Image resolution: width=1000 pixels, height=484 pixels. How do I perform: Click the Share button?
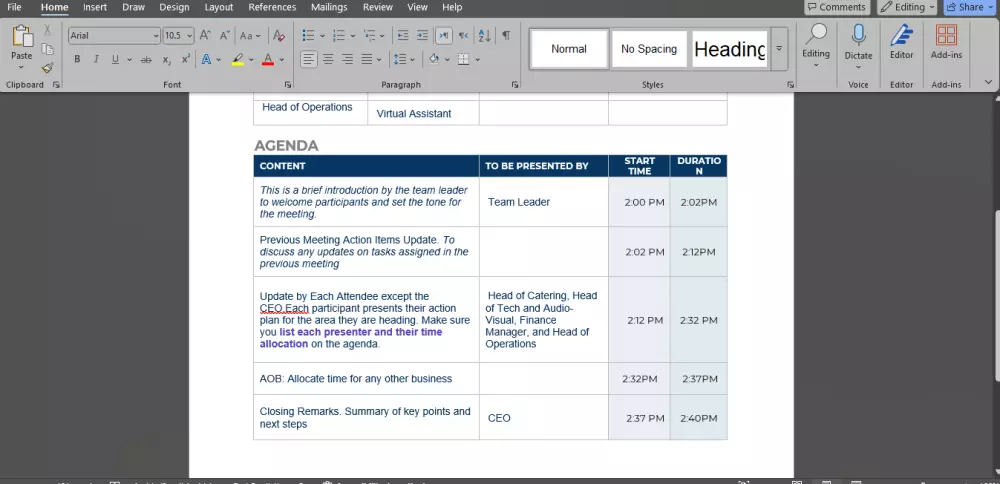pyautogui.click(x=971, y=7)
